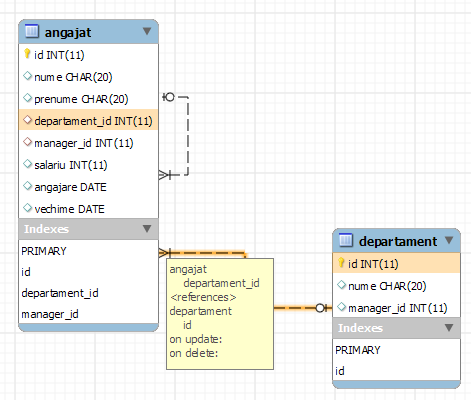Click the yellow relationship tooltip box
The image size is (471, 400).
(x=220, y=314)
